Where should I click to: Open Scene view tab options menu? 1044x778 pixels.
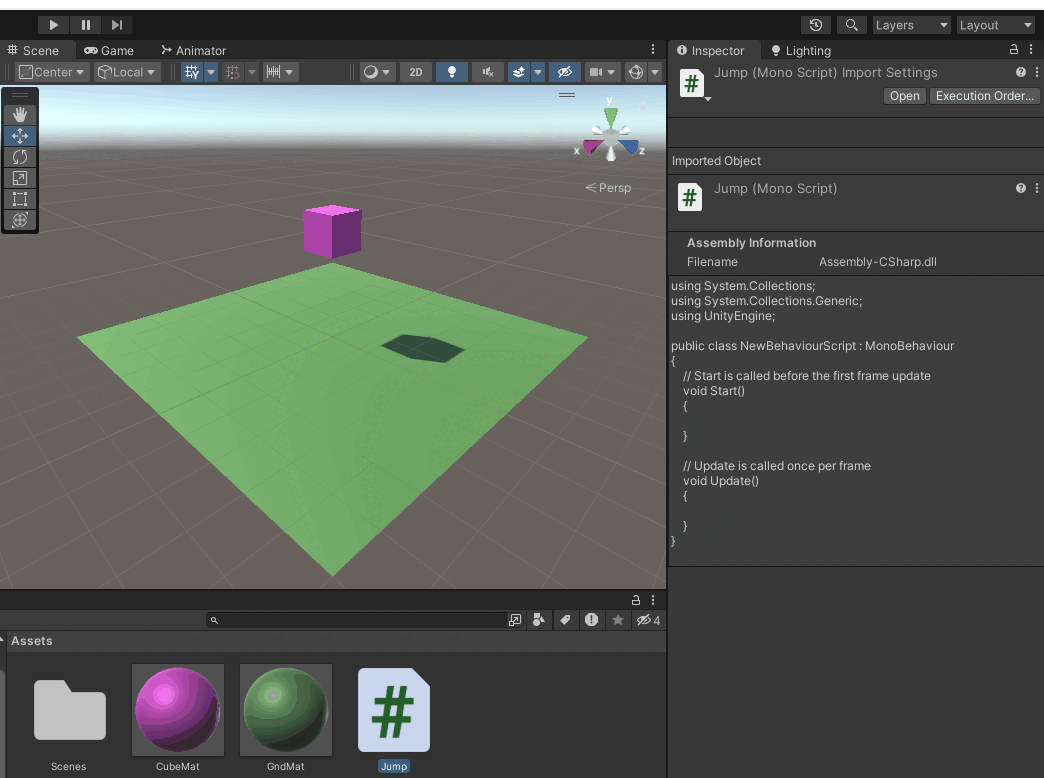[652, 49]
